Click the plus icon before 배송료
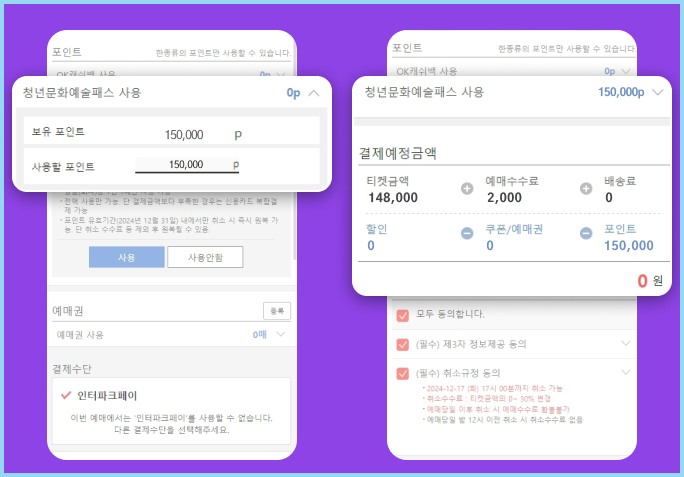Viewport: 684px width, 477px height. tap(586, 189)
